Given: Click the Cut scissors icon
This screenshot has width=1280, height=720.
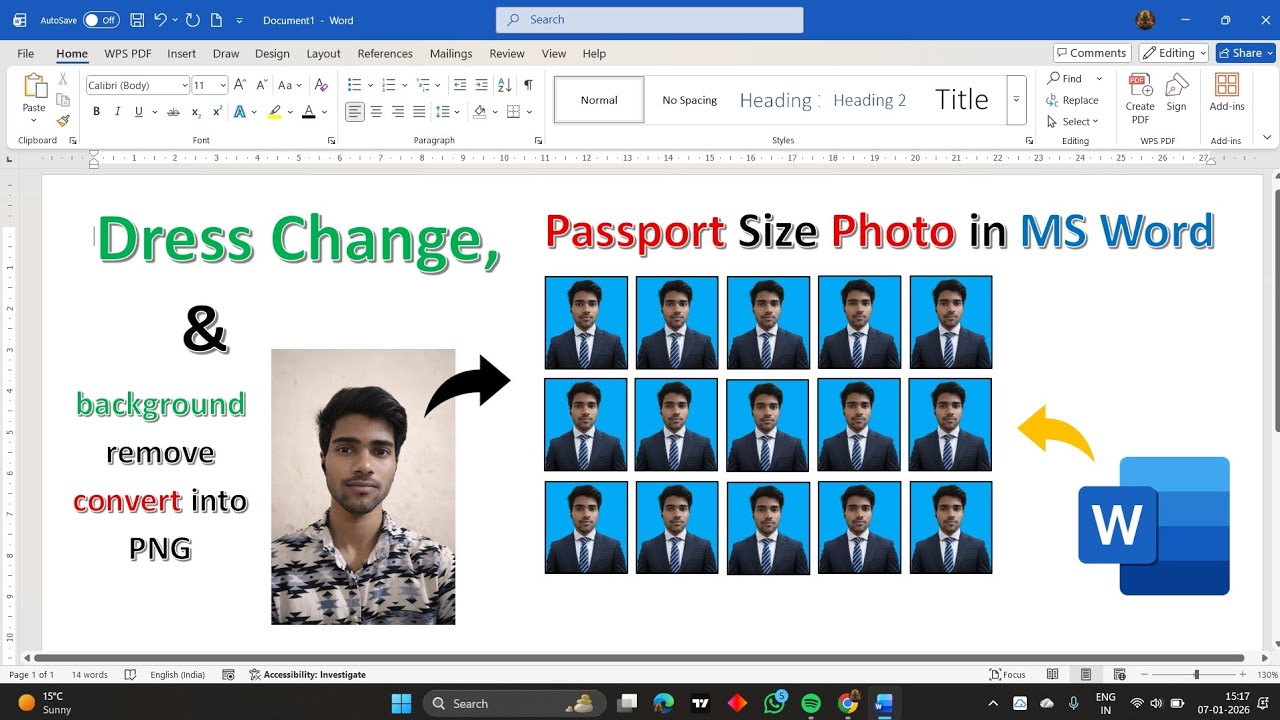Looking at the screenshot, I should click(x=63, y=78).
